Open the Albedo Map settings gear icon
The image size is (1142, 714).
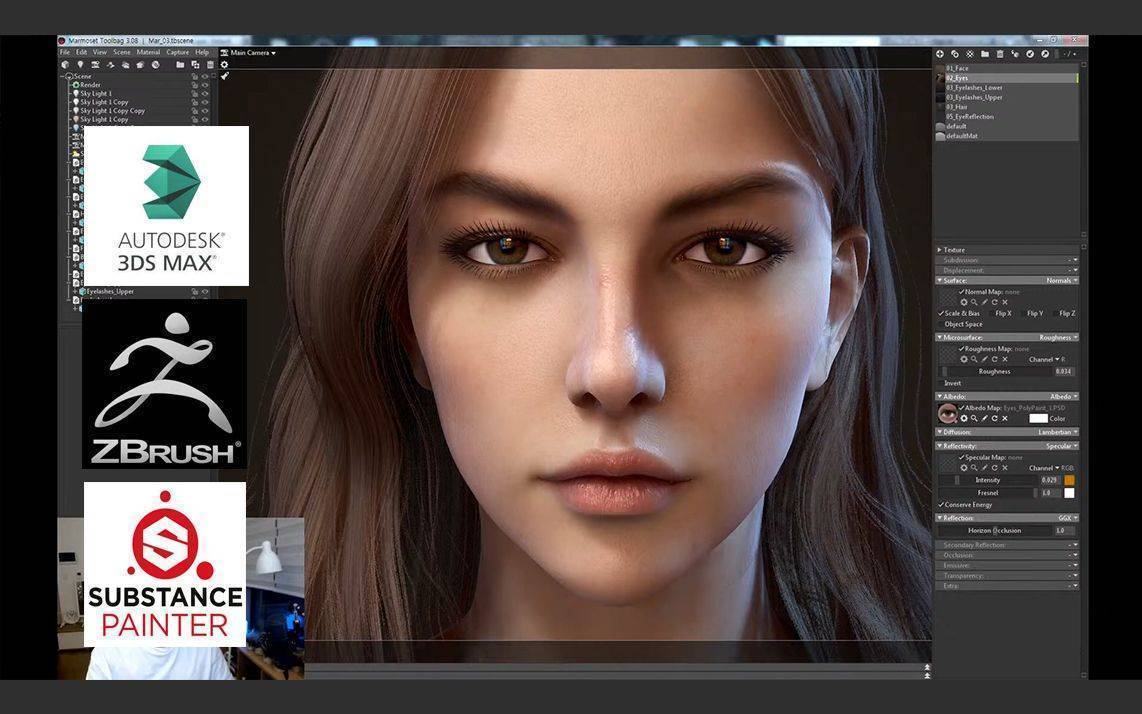pos(964,418)
